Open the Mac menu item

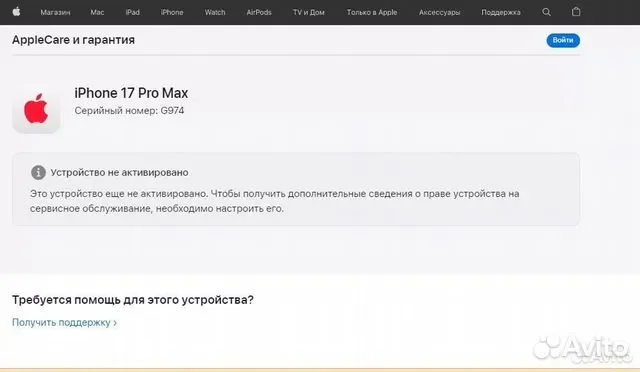[x=97, y=13]
